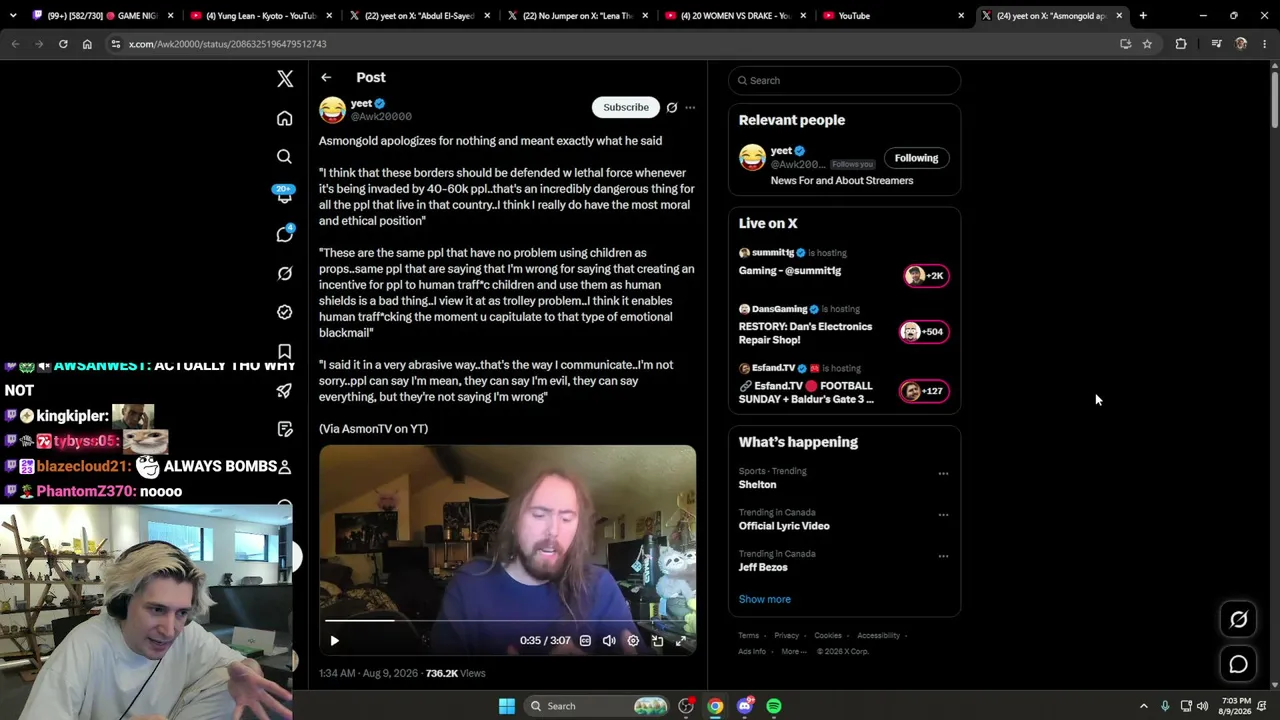Open Spotify from the taskbar
The image size is (1280, 720).
[x=774, y=706]
